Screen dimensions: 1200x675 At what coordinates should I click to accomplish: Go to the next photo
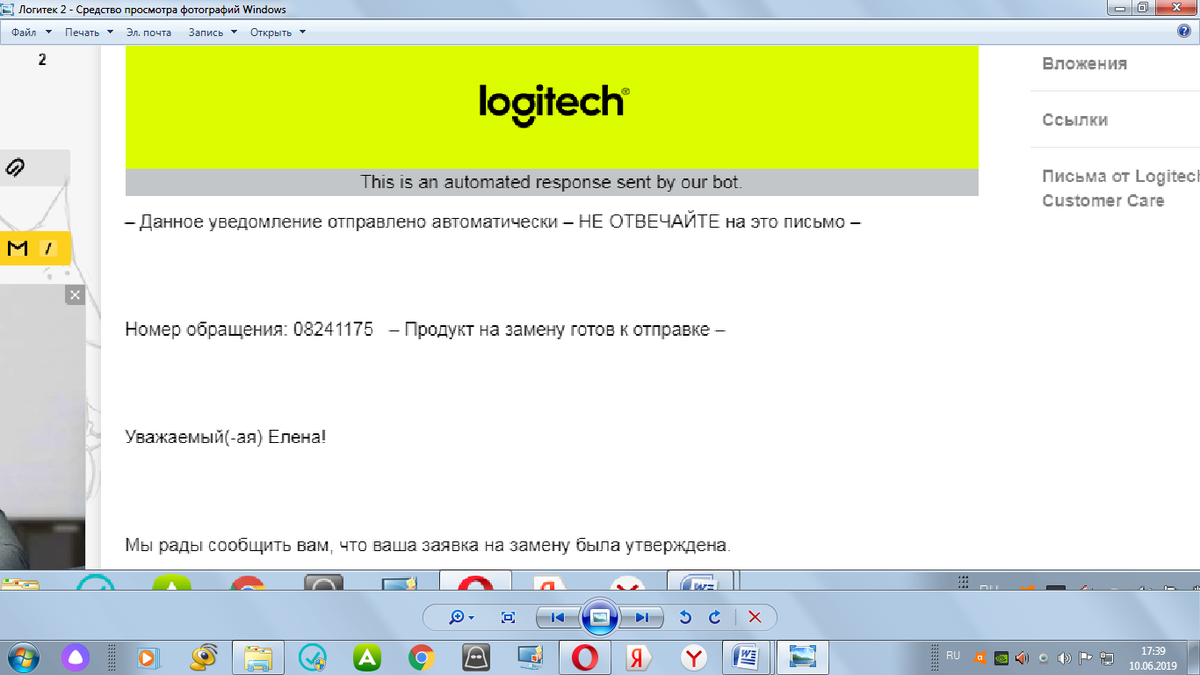[641, 618]
